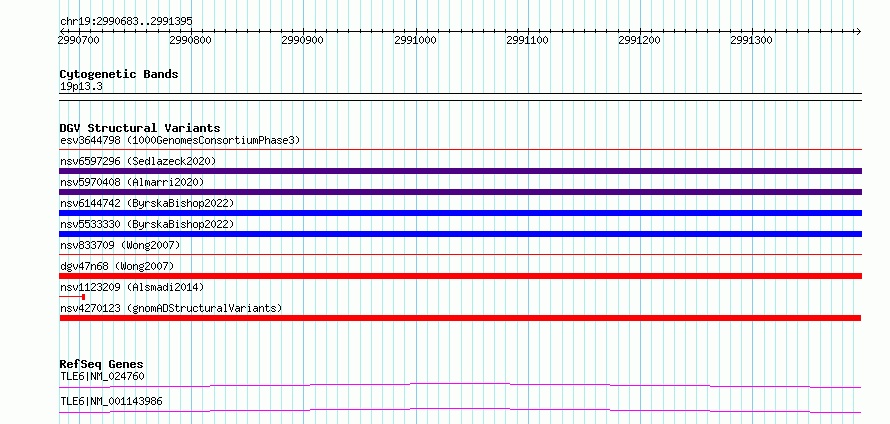Click the TLE6|NM_001143986 gene label
The image size is (890, 424).
tap(111, 401)
